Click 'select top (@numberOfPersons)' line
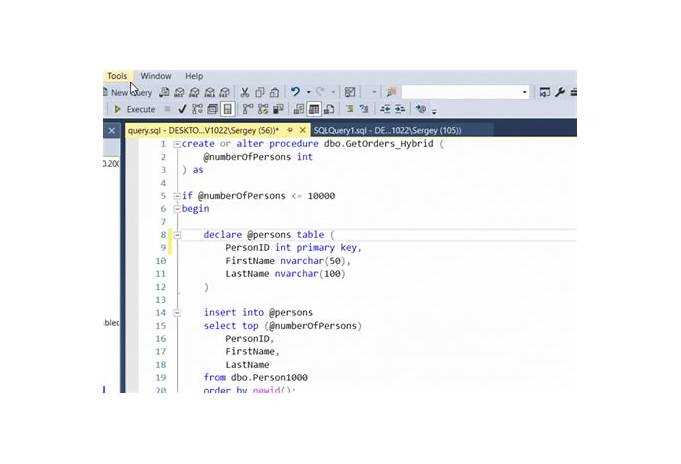 tap(283, 326)
